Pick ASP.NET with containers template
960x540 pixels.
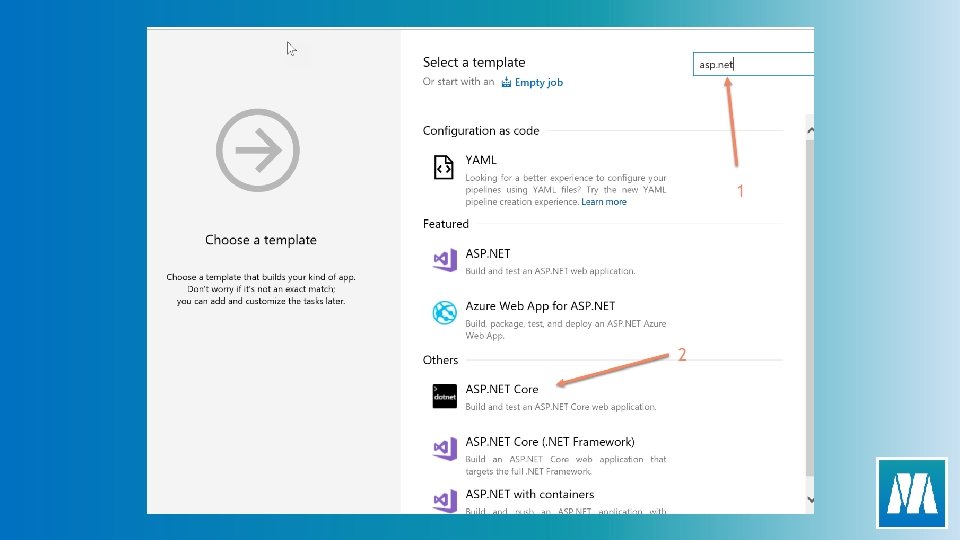pos(530,494)
